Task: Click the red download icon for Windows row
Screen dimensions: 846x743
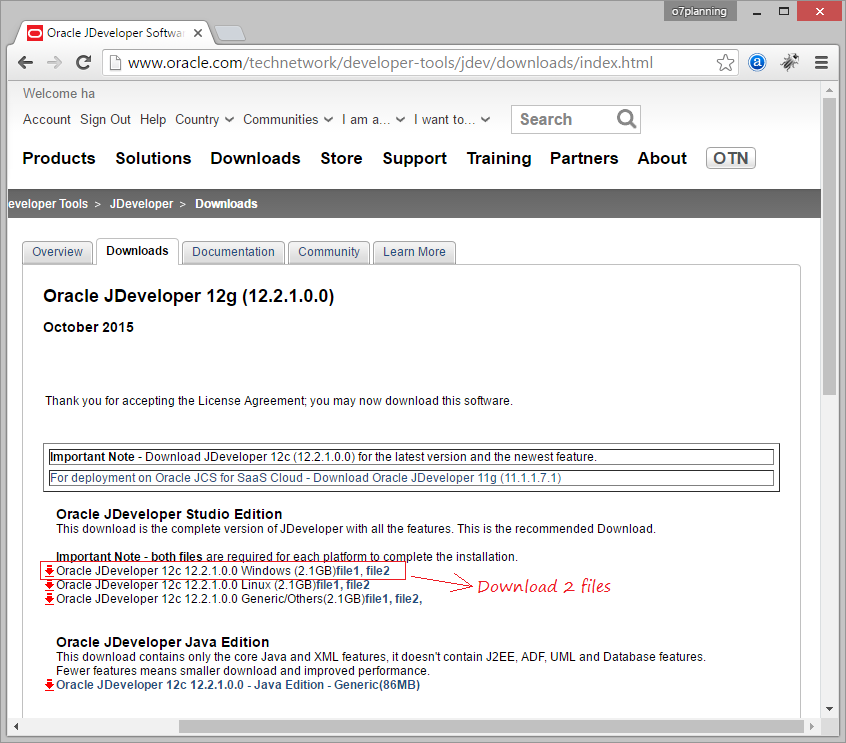Action: [x=49, y=571]
